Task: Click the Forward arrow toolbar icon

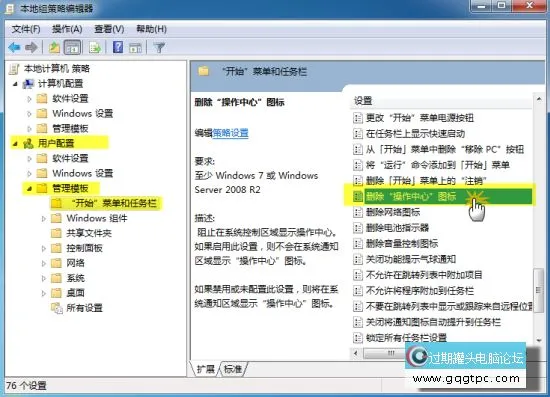Action: 31,47
